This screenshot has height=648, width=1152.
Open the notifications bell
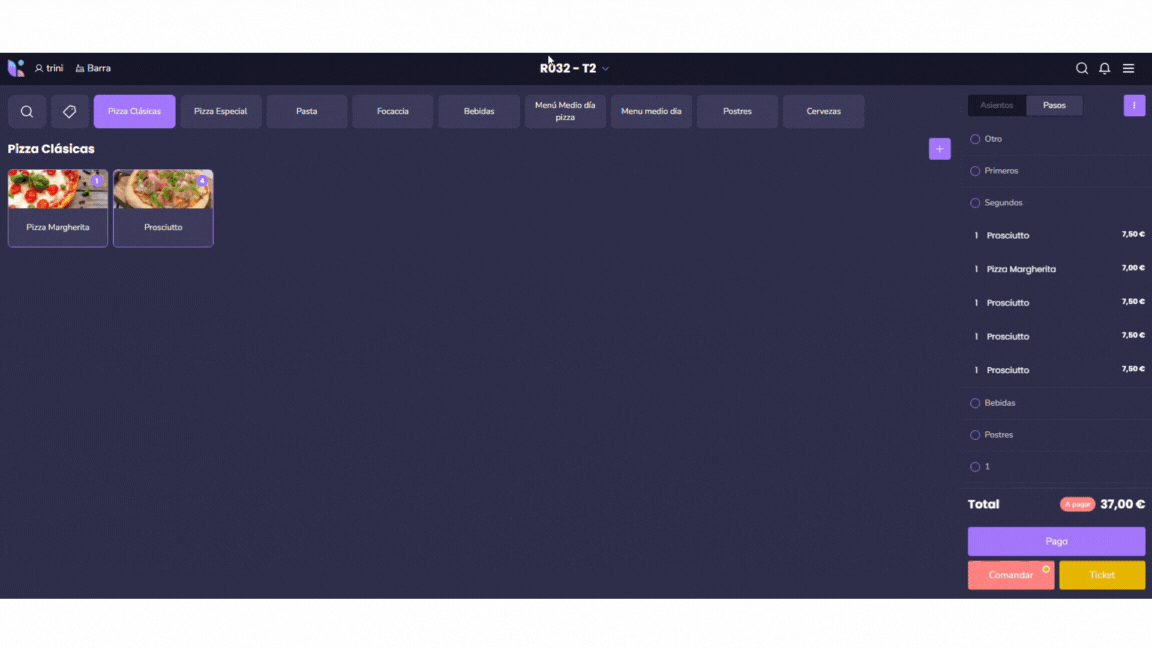(1104, 69)
